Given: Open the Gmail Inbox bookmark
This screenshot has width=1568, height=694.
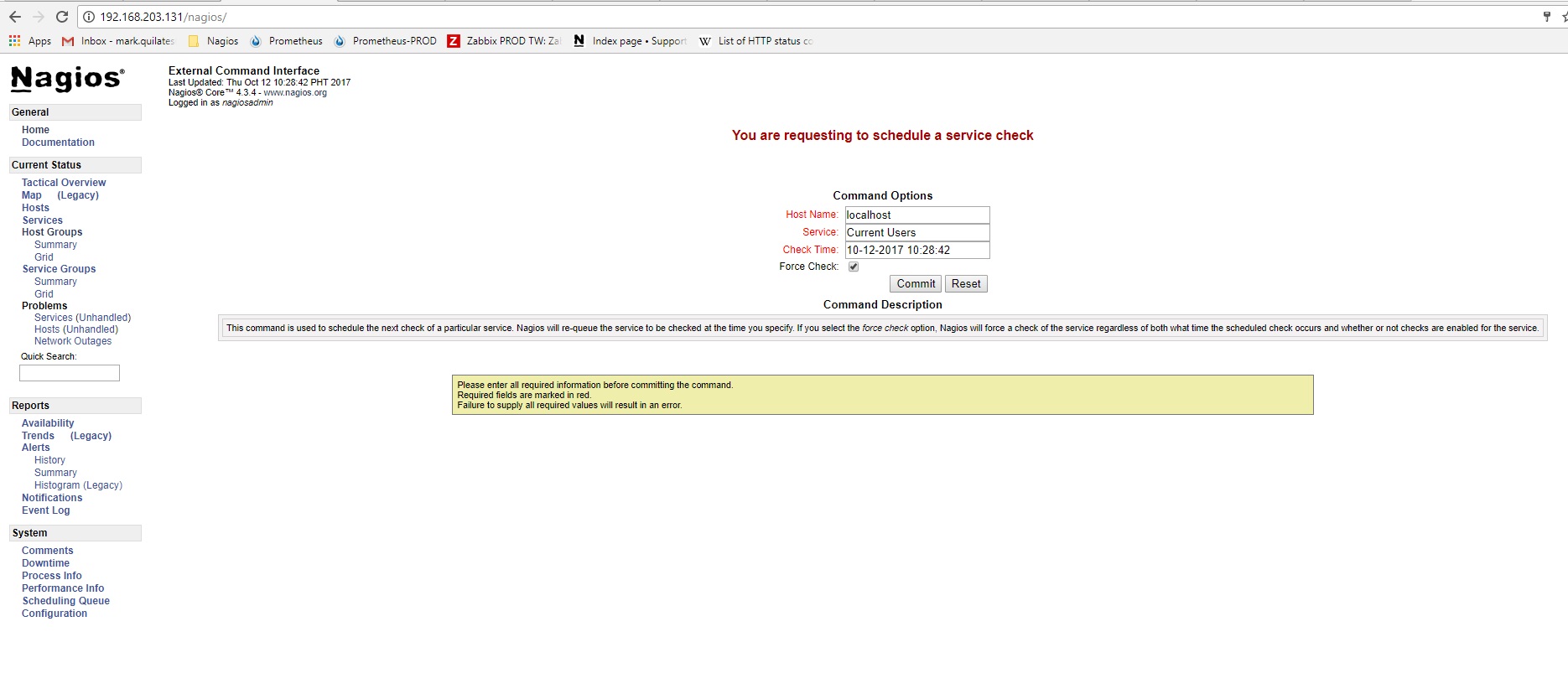Looking at the screenshot, I should coord(118,41).
